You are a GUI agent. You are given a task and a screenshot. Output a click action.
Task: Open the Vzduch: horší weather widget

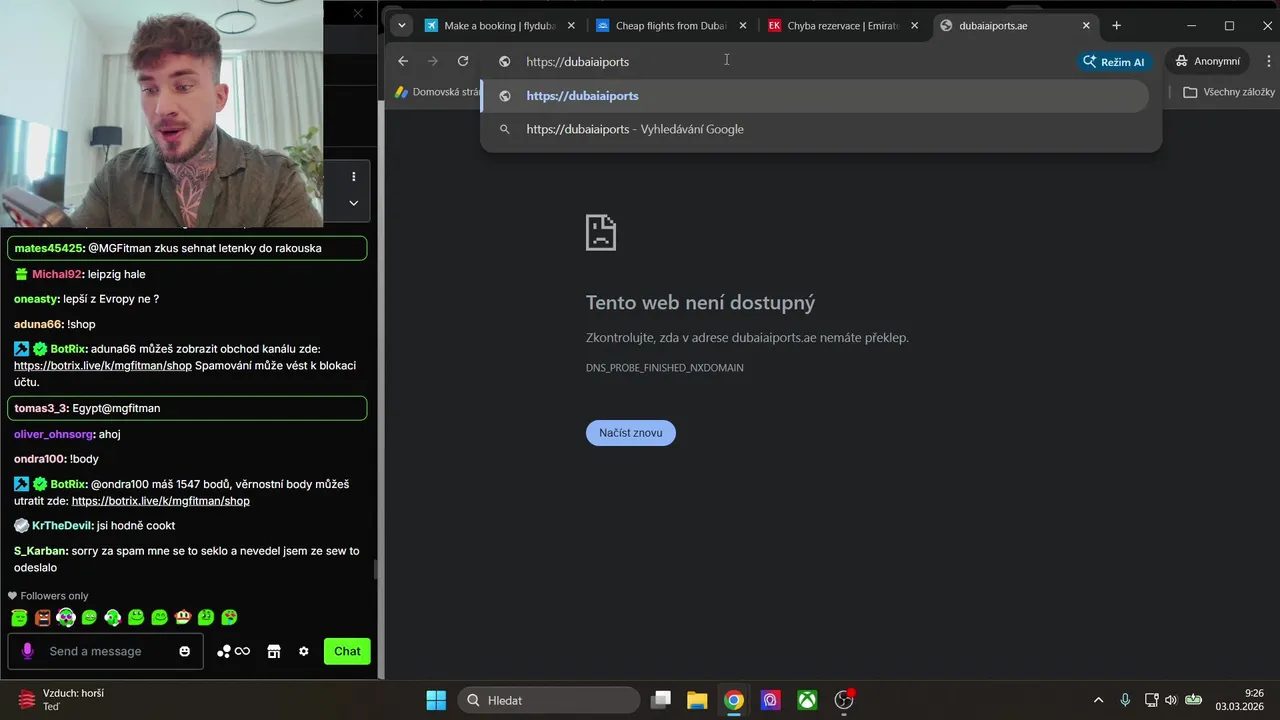[x=62, y=700]
